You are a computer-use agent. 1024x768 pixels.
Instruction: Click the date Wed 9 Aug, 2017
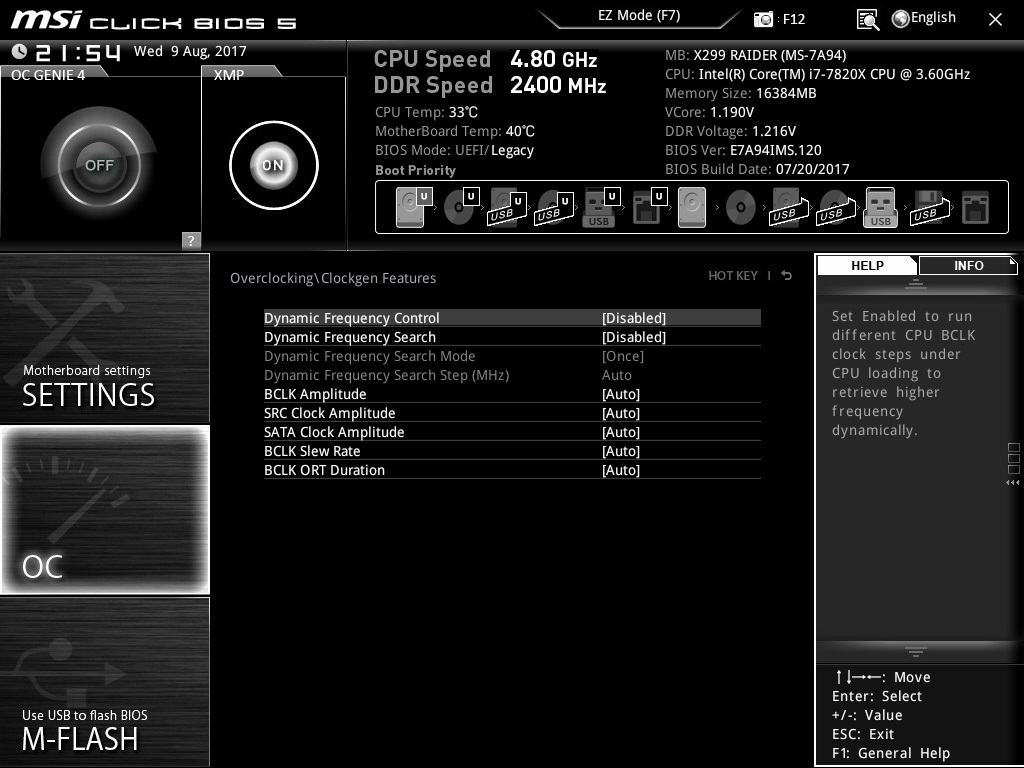pos(190,51)
